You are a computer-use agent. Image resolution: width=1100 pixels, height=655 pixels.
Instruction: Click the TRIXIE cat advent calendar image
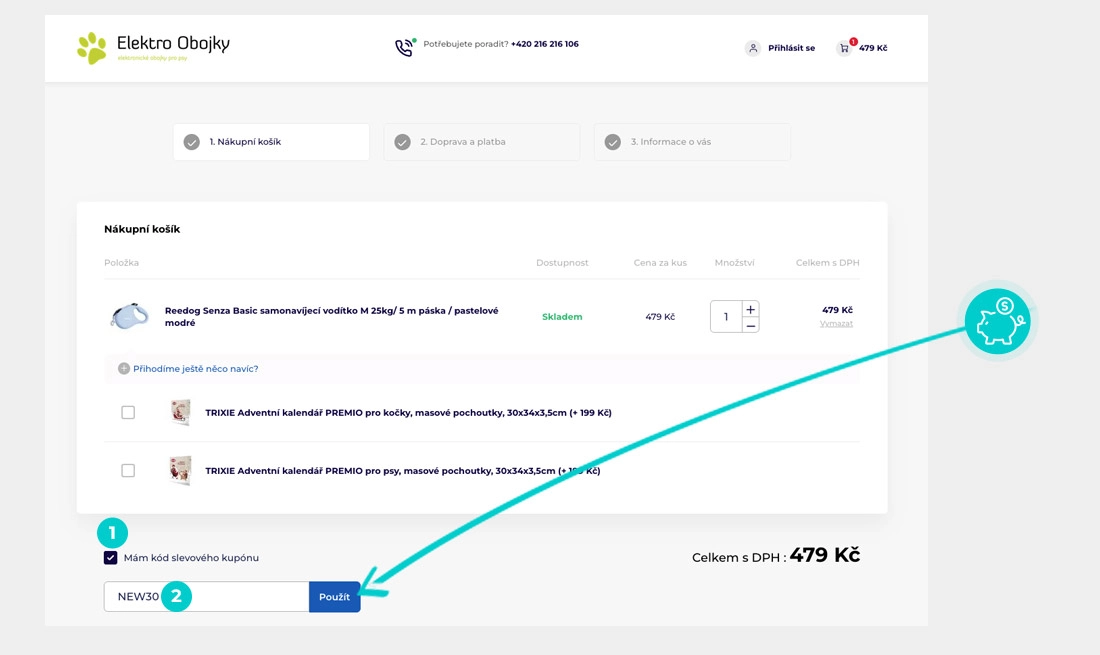click(x=180, y=413)
